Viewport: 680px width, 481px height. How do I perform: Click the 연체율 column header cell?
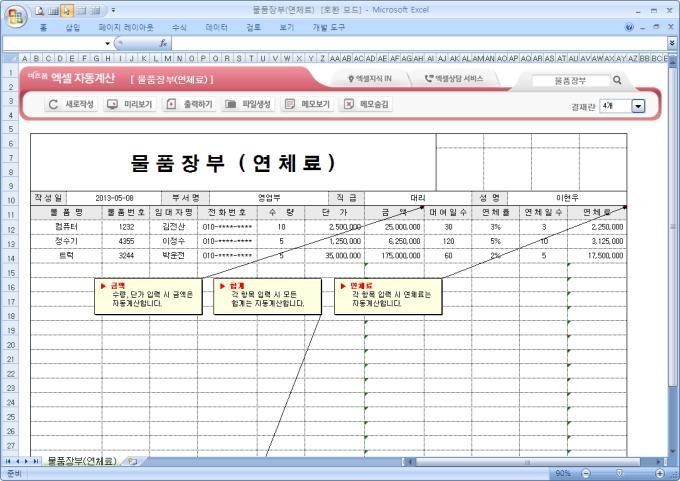495,212
